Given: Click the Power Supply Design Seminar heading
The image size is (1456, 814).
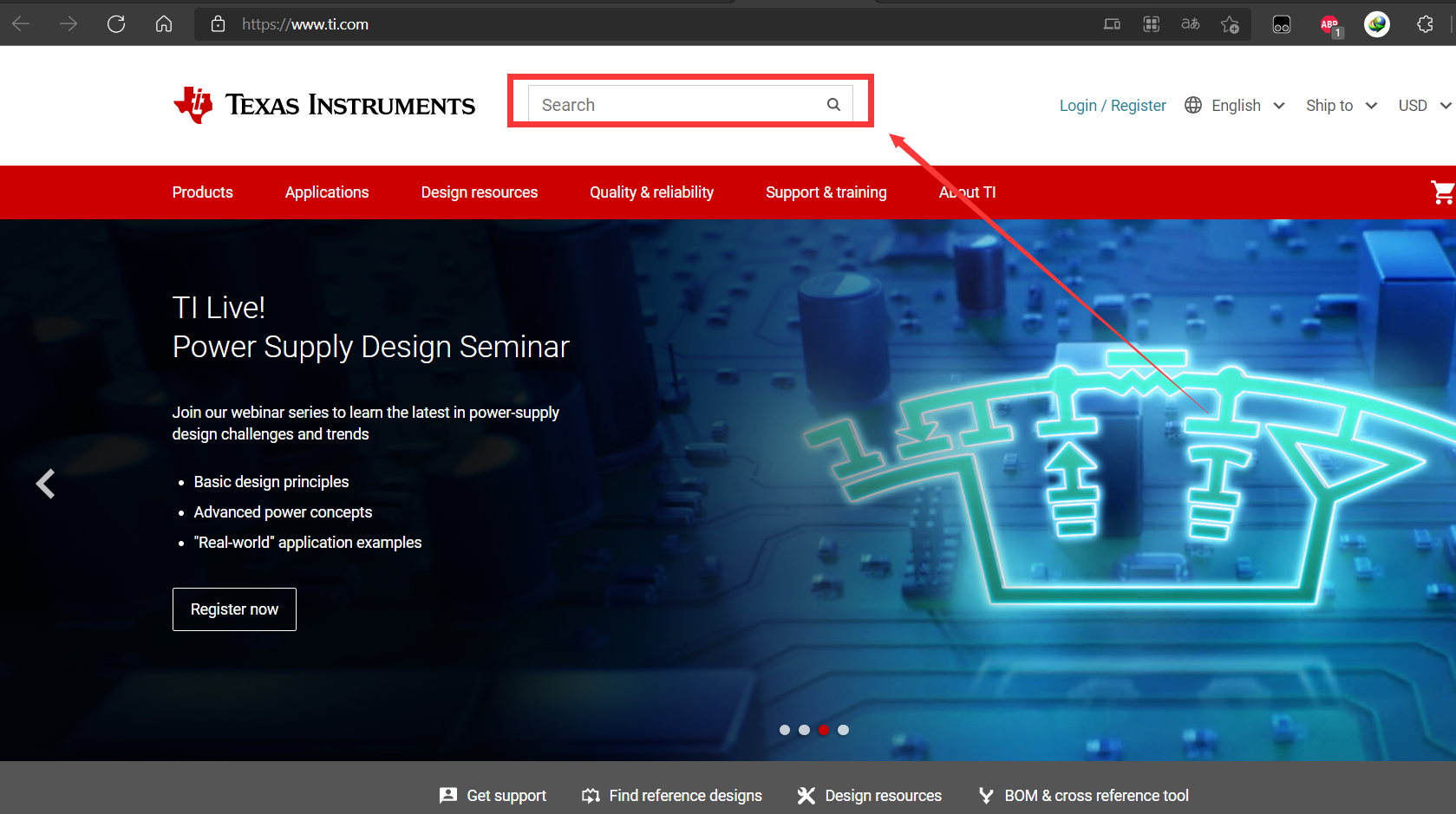Looking at the screenshot, I should coord(371,347).
